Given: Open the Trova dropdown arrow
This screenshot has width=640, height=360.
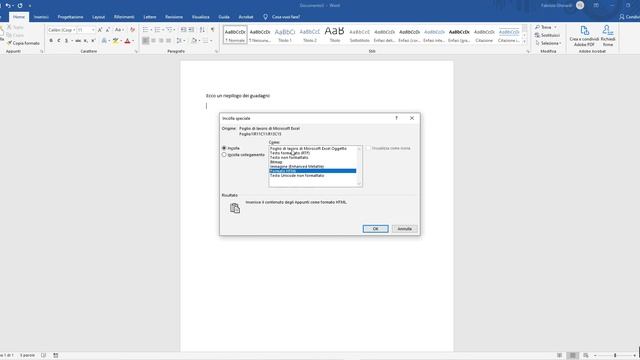Looking at the screenshot, I should [555, 27].
